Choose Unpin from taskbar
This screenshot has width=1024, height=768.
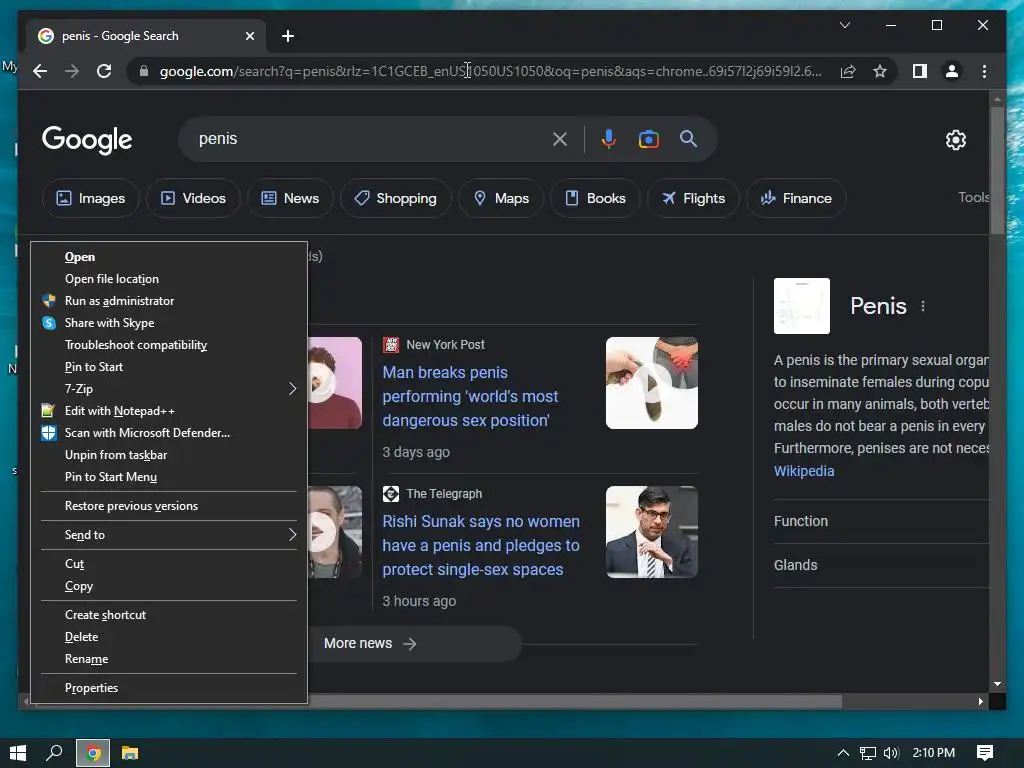click(x=168, y=455)
